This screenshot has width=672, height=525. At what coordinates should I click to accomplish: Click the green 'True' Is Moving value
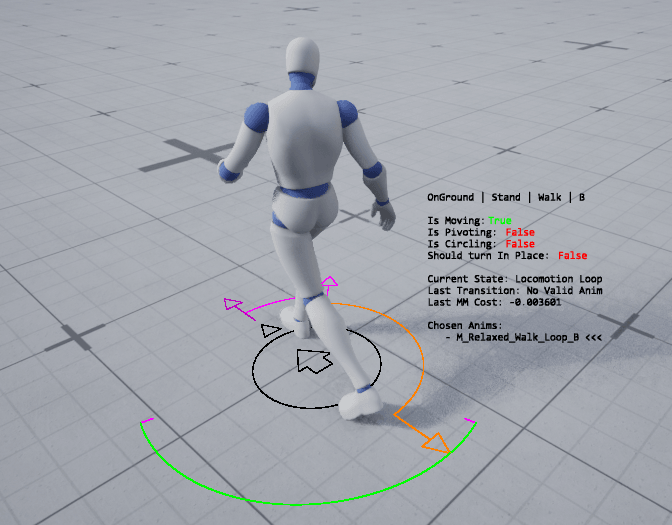(500, 221)
